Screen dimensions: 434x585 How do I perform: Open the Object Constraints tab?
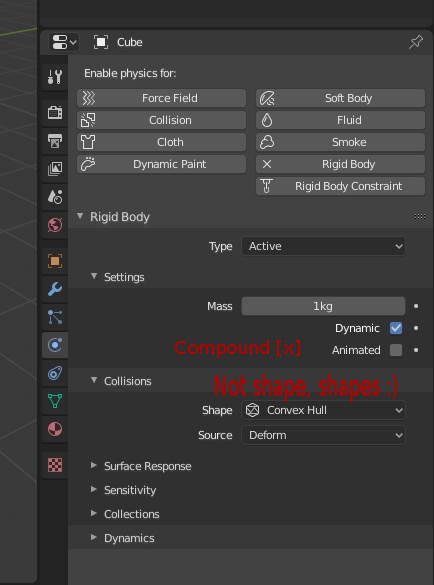click(55, 373)
